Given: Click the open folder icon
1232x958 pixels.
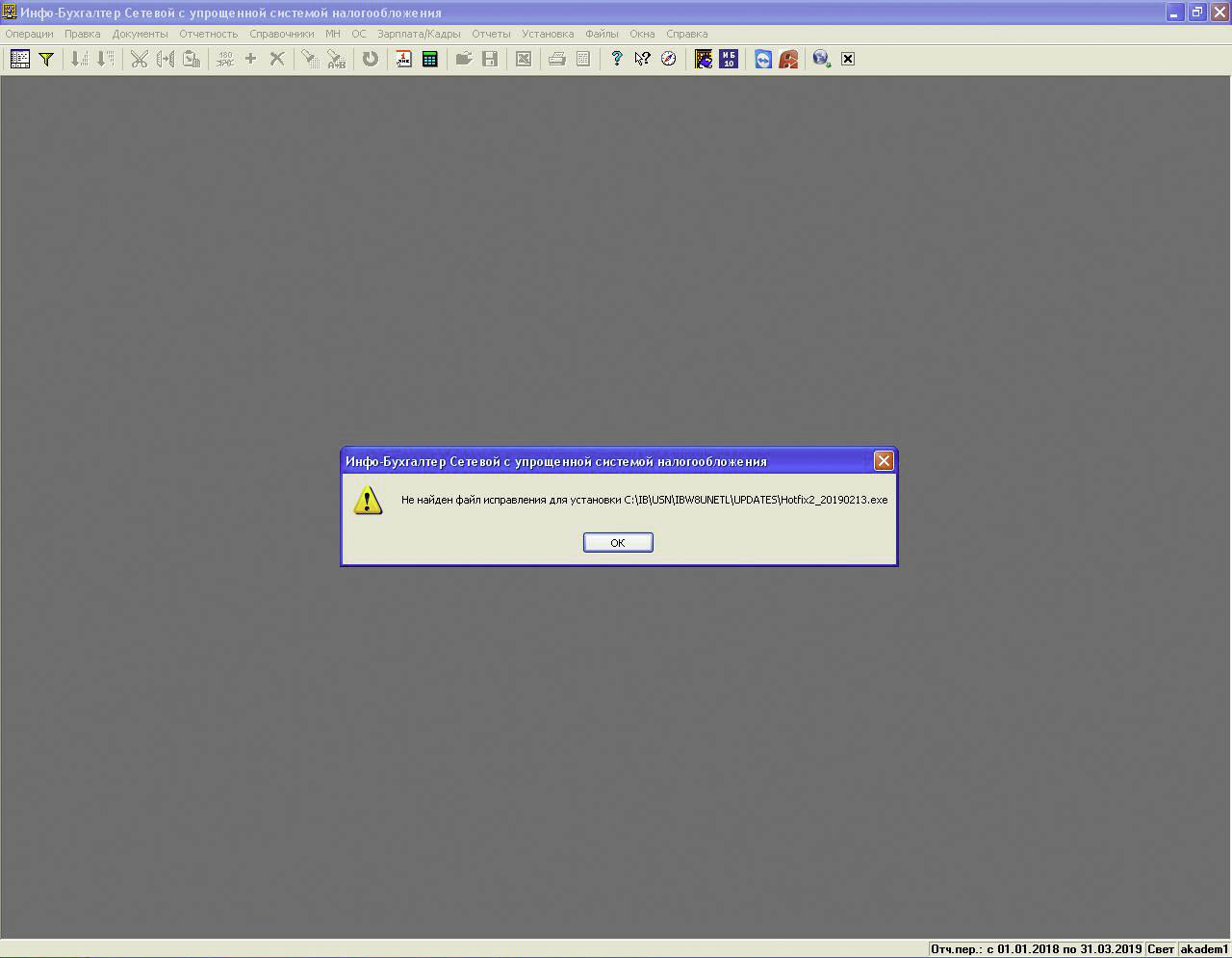Looking at the screenshot, I should [464, 59].
